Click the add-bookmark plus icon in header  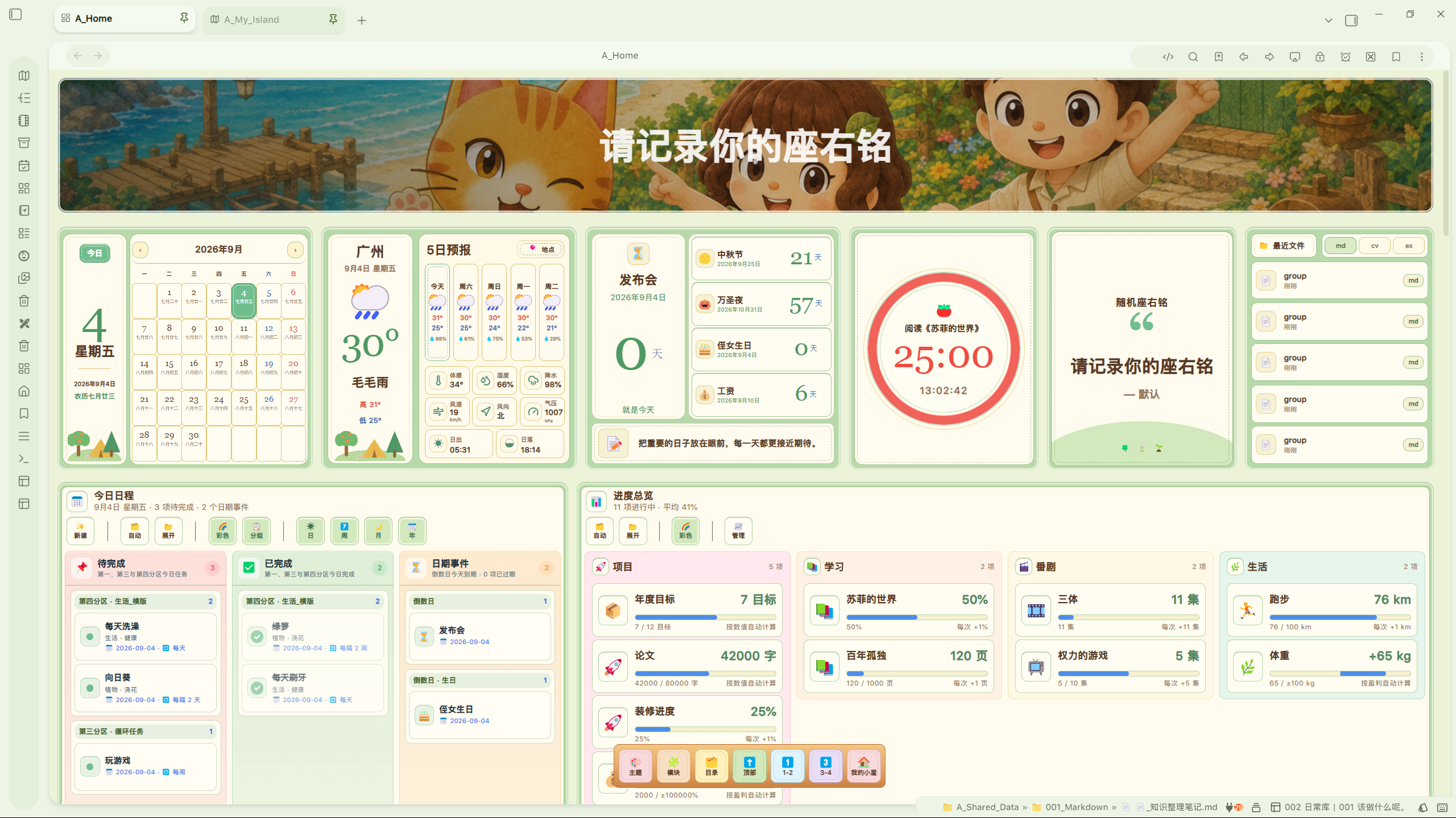tap(1218, 57)
